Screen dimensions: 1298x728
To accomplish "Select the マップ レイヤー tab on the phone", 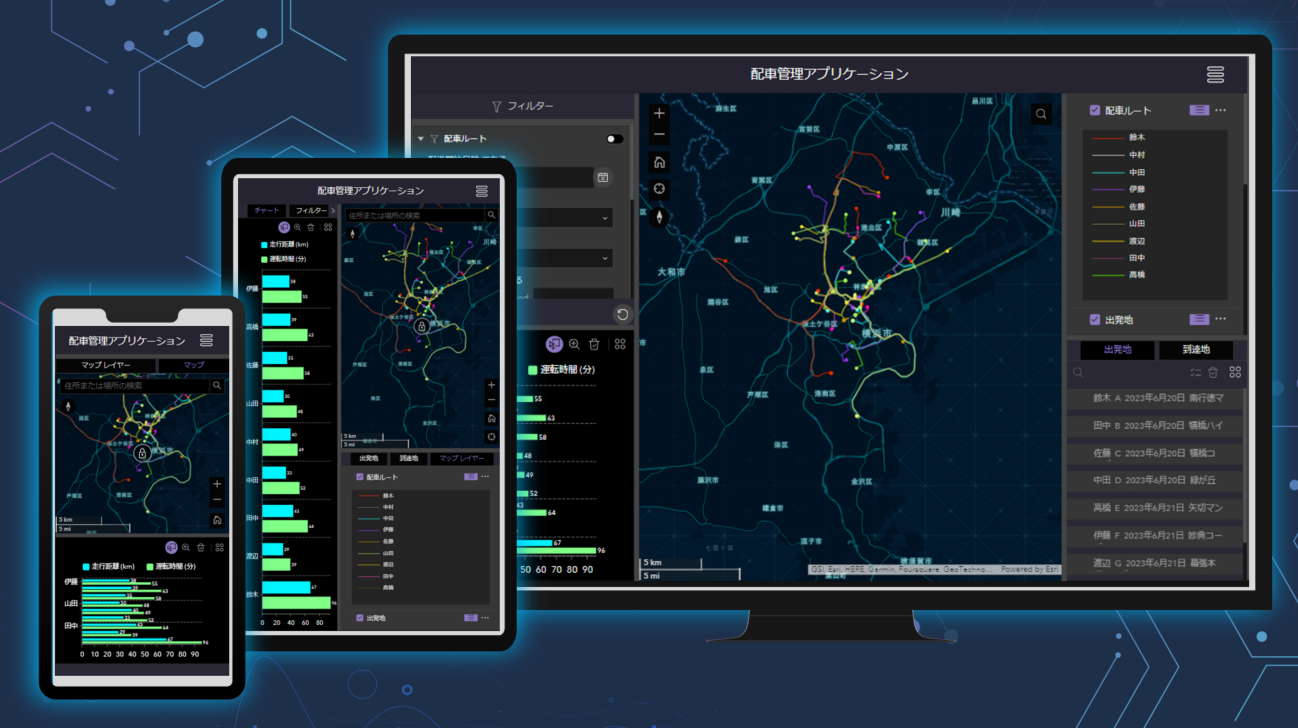I will (105, 365).
